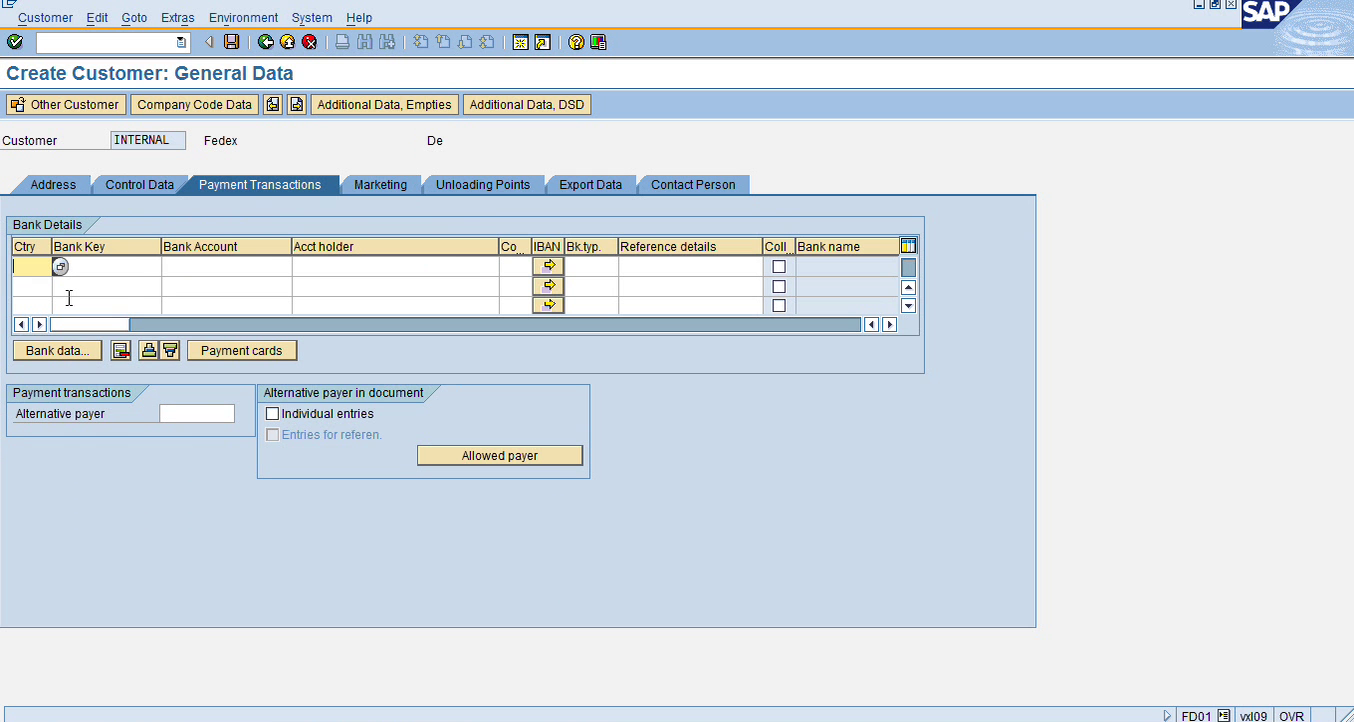Screen dimensions: 1354x722
Task: Click the First Page icon
Action: click(421, 42)
